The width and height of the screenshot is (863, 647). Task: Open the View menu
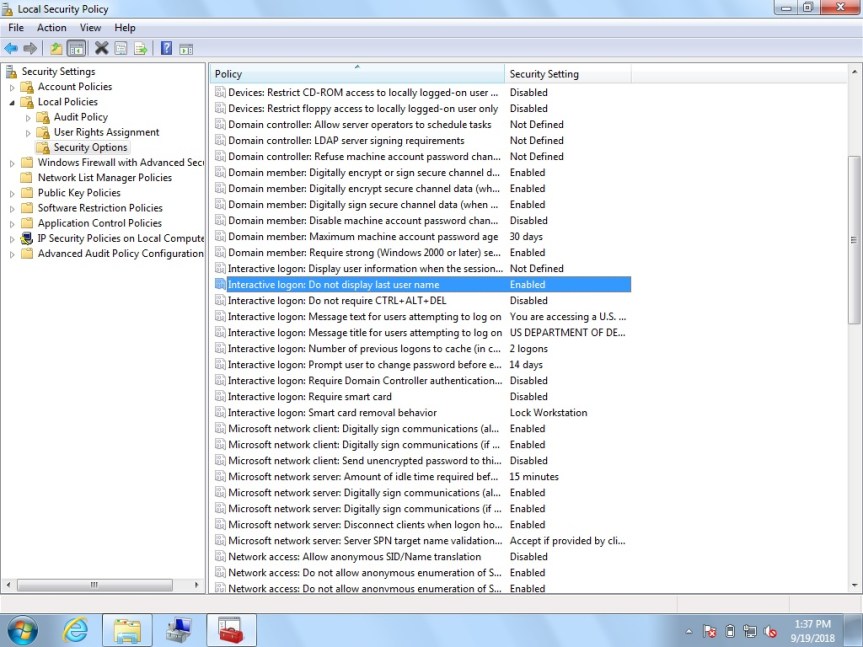pyautogui.click(x=90, y=28)
